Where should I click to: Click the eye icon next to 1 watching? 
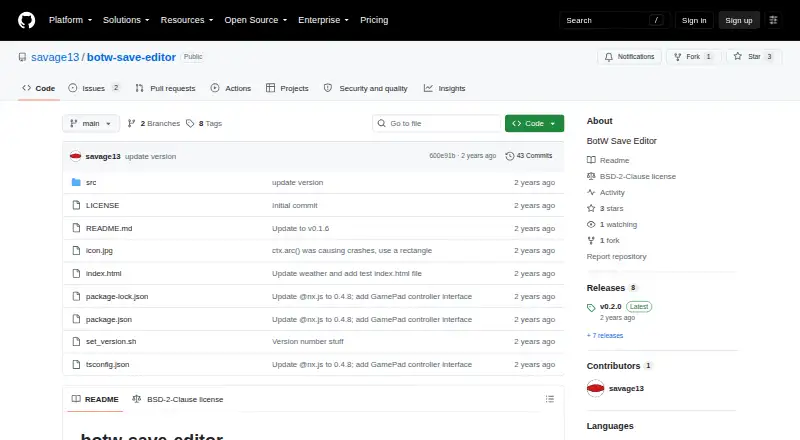[591, 224]
